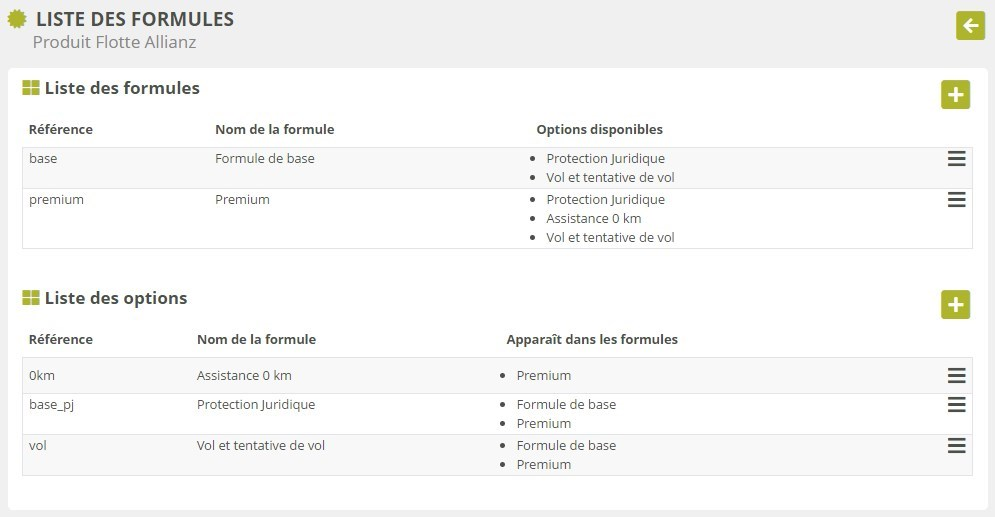The image size is (995, 517).
Task: Add a new option with plus icon
Action: point(955,305)
